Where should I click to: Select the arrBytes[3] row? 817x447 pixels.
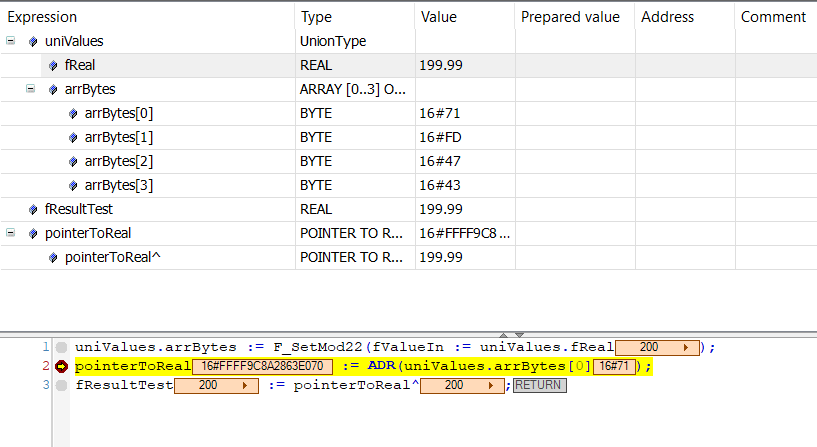[x=408, y=185]
